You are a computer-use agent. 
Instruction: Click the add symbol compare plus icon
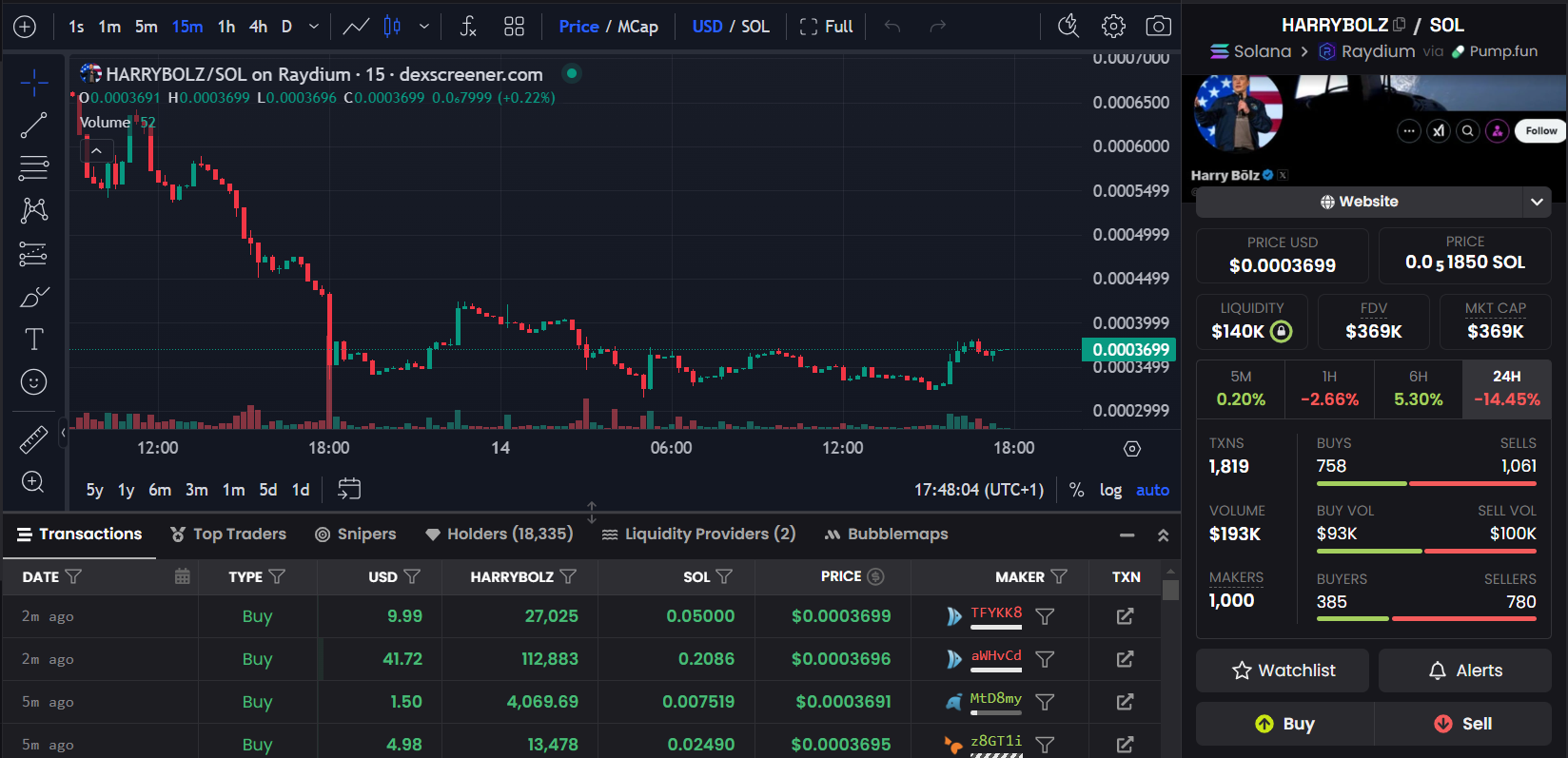pos(25,27)
